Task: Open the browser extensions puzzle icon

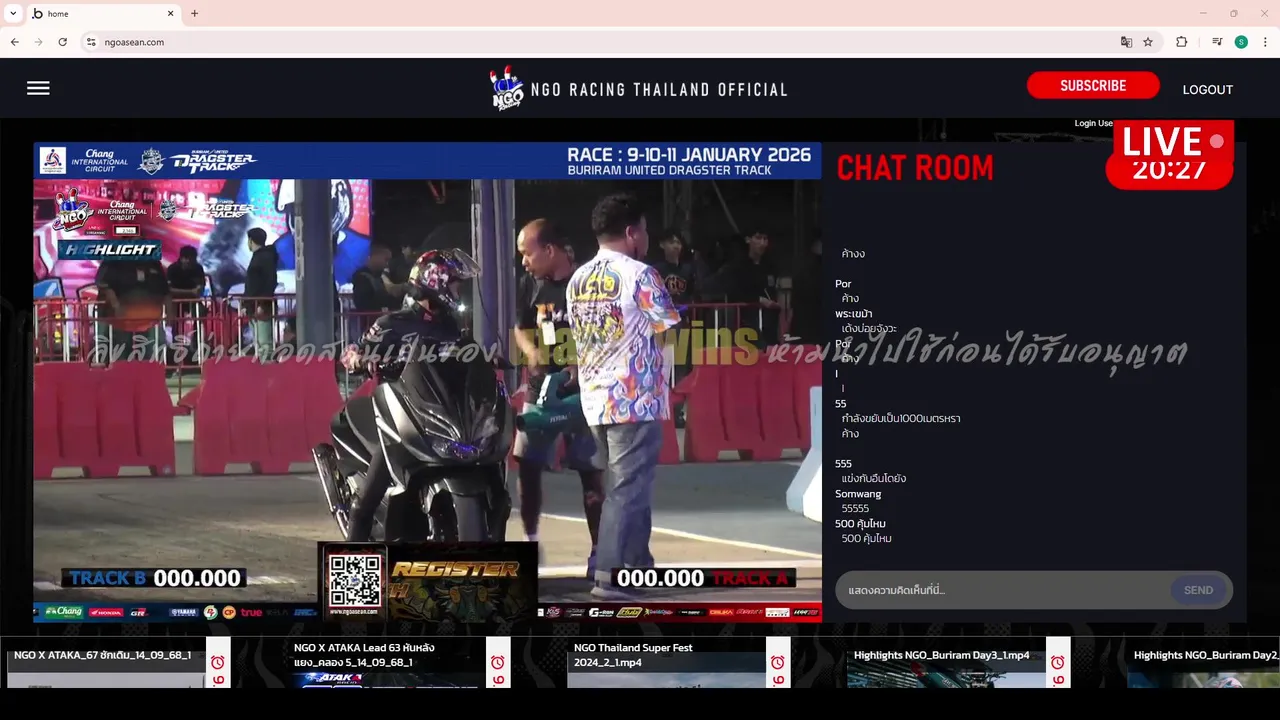Action: [1182, 42]
